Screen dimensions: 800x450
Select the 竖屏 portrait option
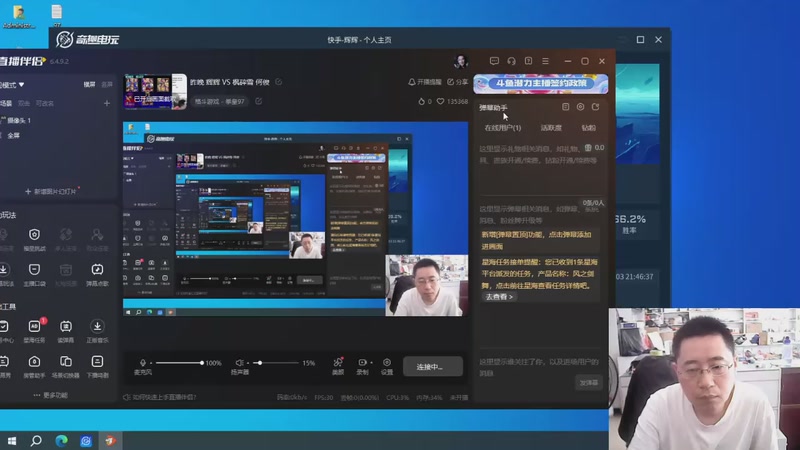point(107,85)
